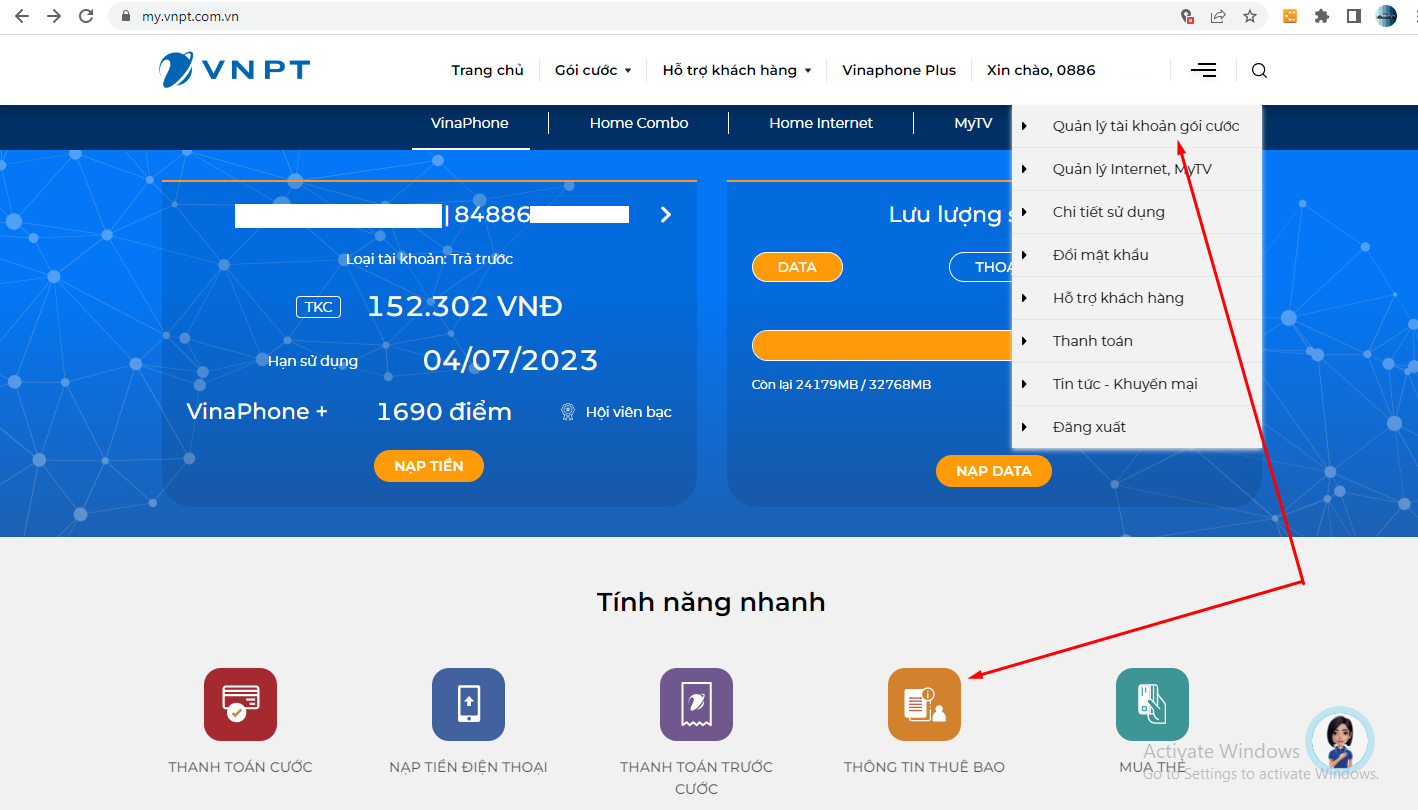Open the virtual assistant chat avatar
Image resolution: width=1418 pixels, height=810 pixels.
[x=1340, y=741]
